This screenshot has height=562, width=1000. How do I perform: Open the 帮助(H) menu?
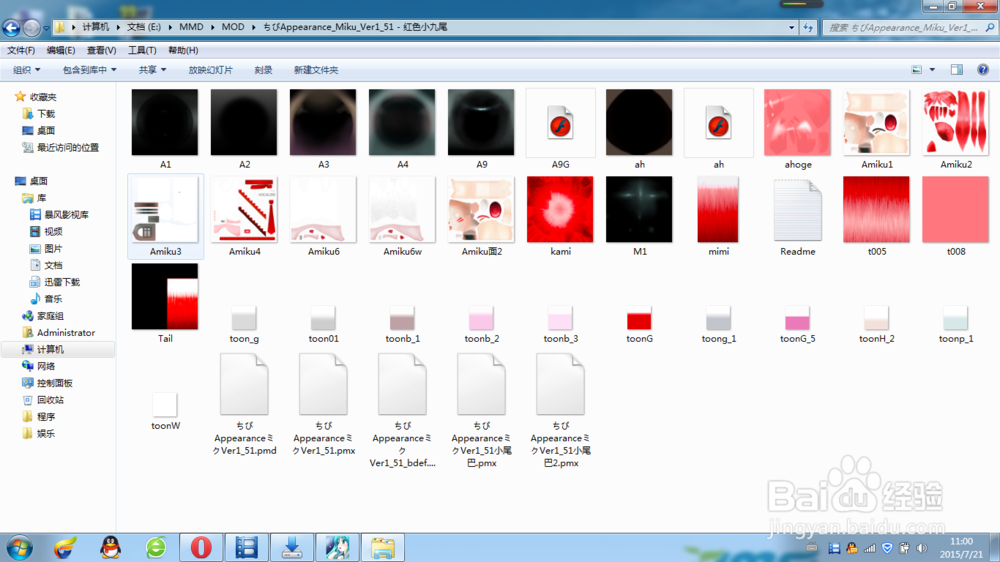tap(183, 50)
